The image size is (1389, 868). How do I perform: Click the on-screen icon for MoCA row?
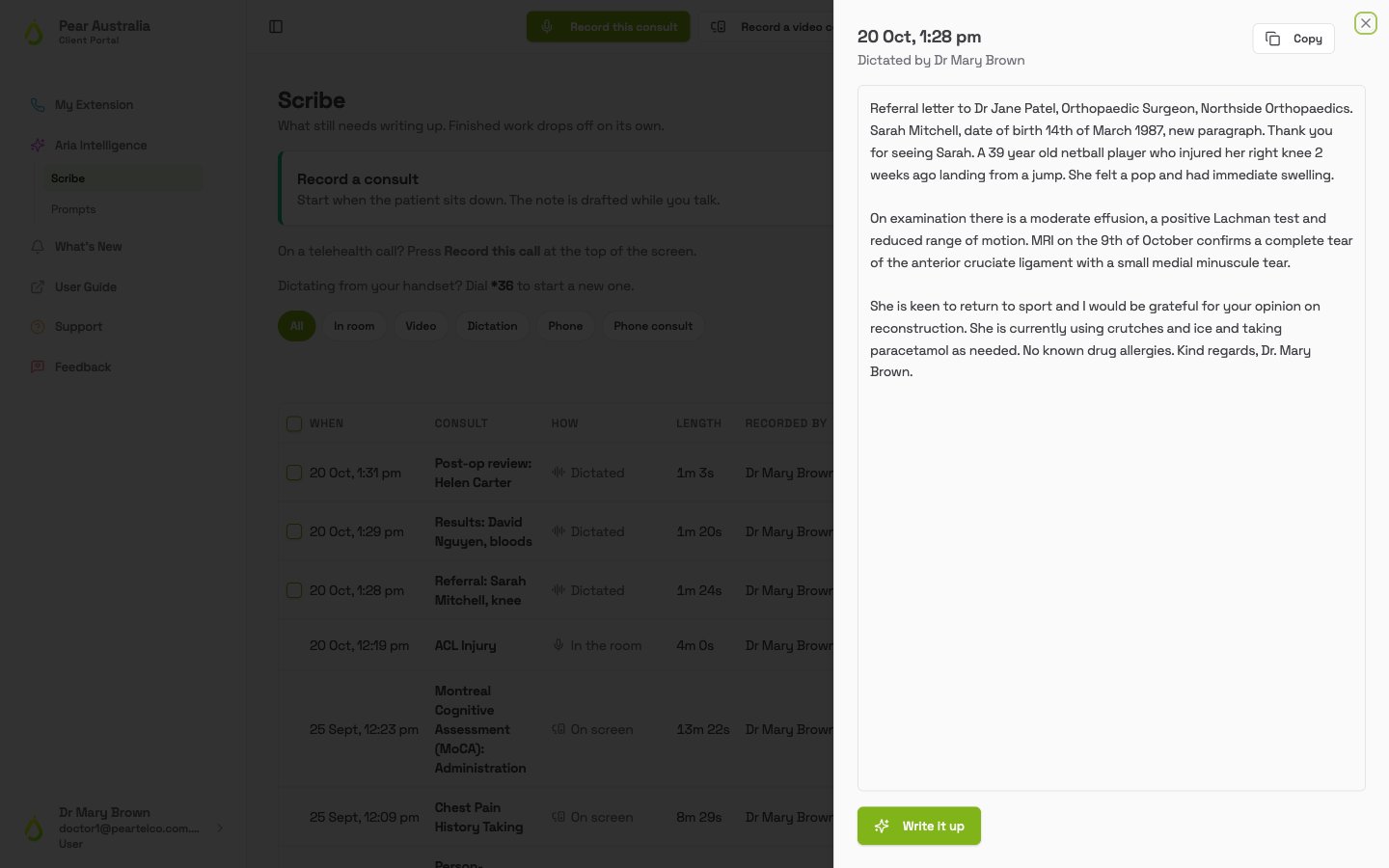(558, 729)
